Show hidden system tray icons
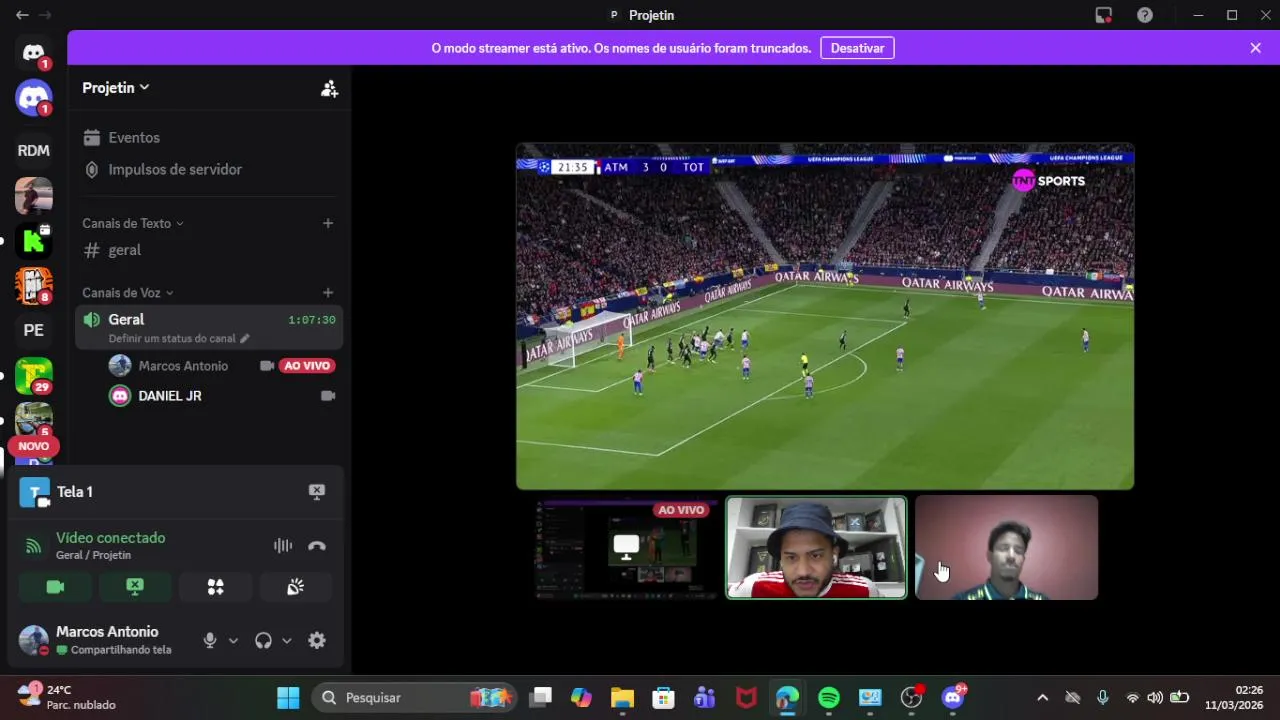Viewport: 1280px width, 720px height. click(1042, 698)
